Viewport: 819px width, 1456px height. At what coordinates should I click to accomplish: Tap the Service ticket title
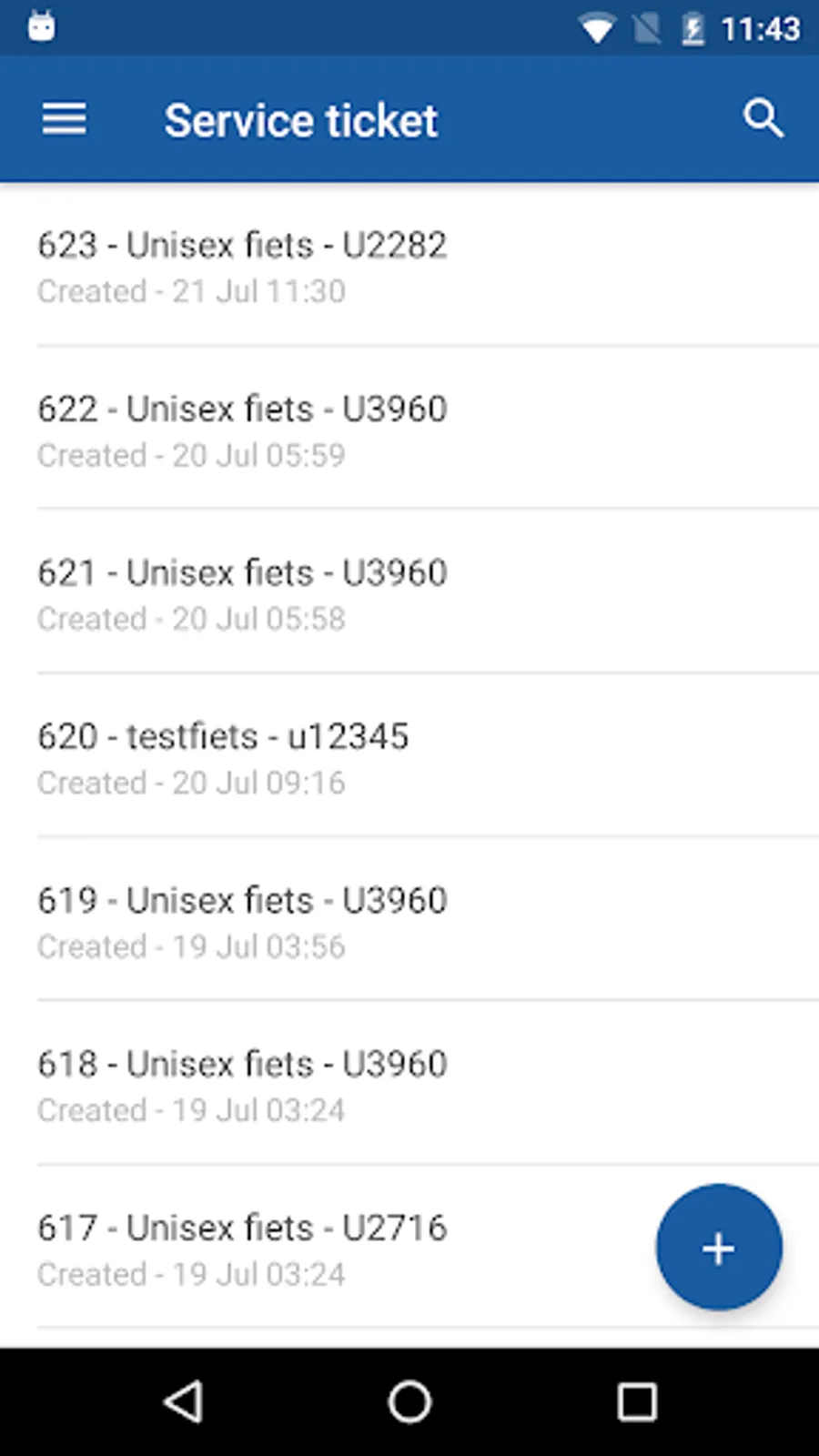(301, 120)
